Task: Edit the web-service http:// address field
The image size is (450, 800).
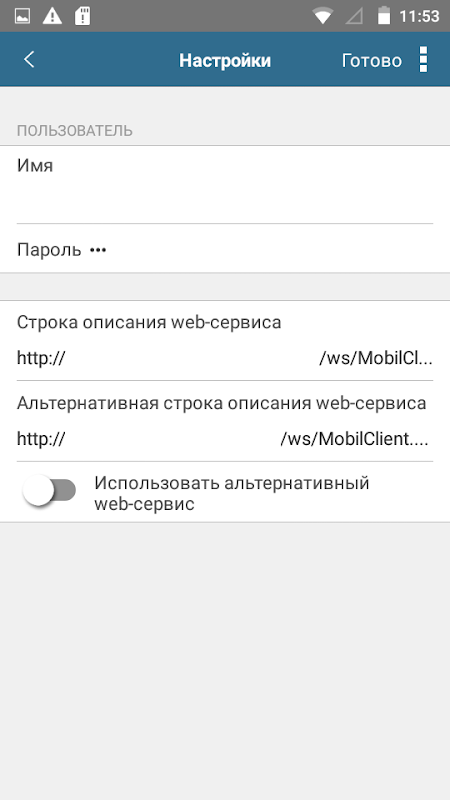Action: pos(225,359)
